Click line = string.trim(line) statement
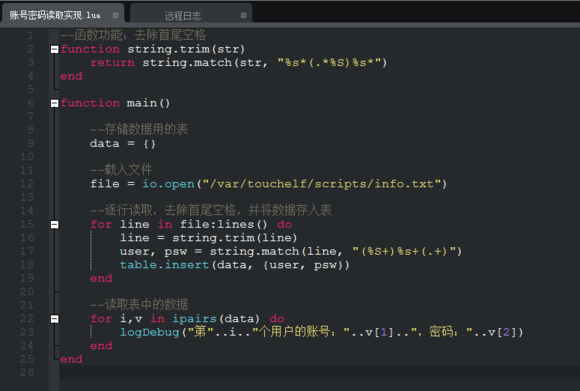This screenshot has height=391, width=580. tap(208, 238)
